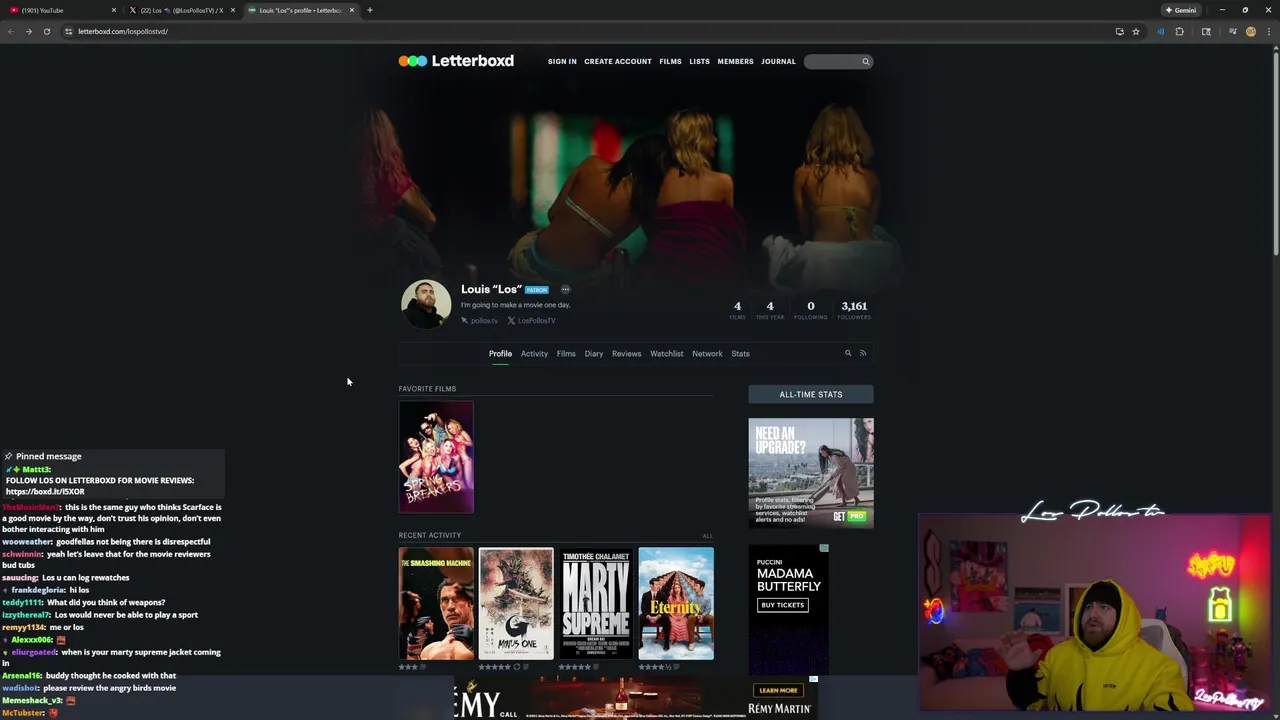Click the Letterboxd logo
Image resolution: width=1280 pixels, height=720 pixels.
(456, 61)
